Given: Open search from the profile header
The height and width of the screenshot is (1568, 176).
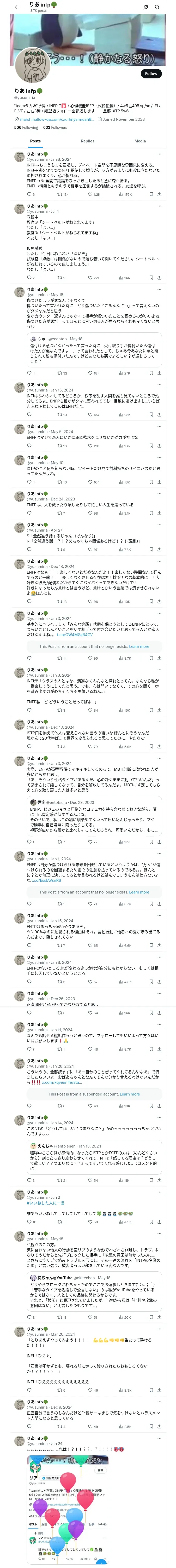Looking at the screenshot, I should tap(157, 7).
